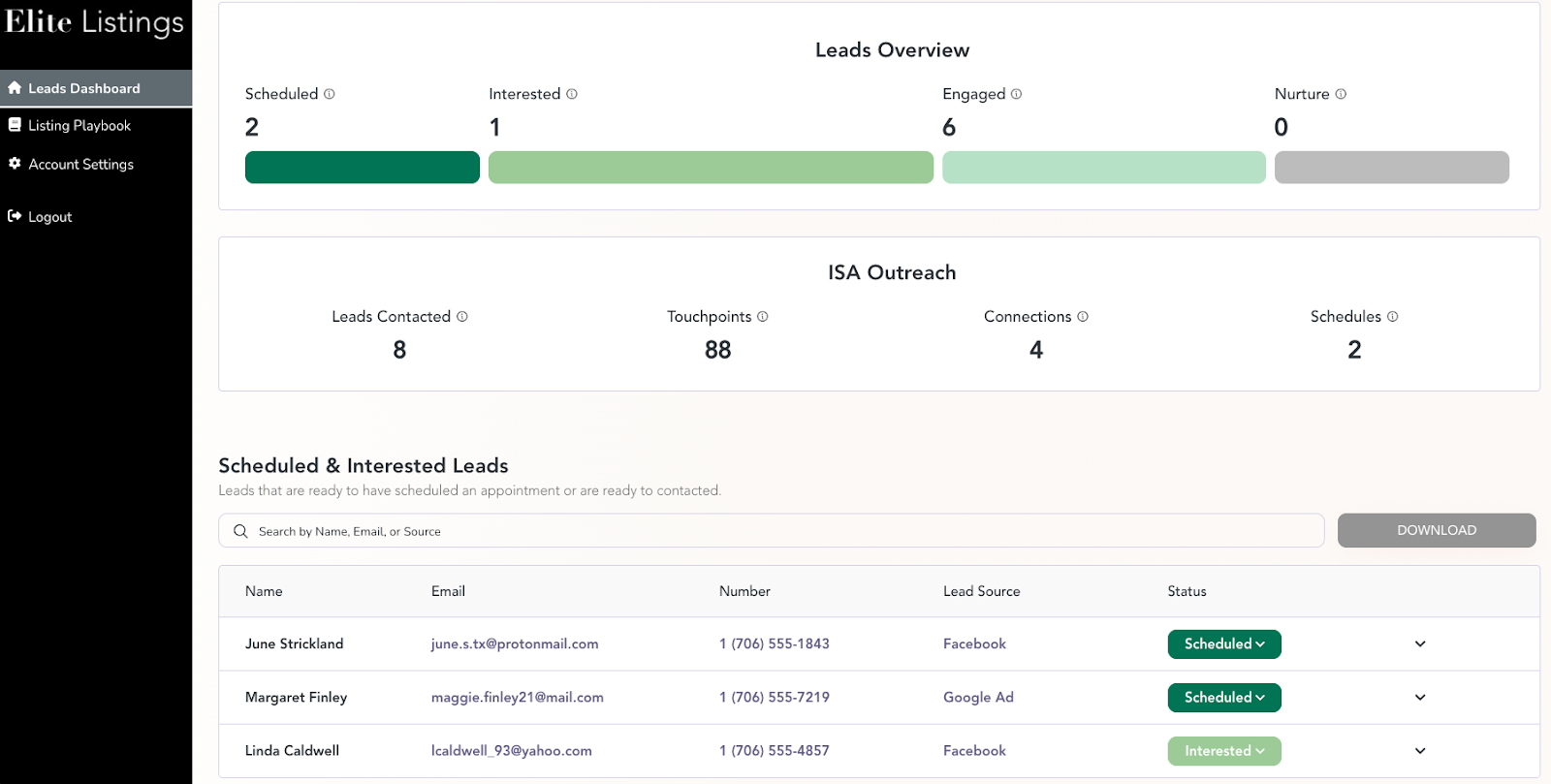Open June Strickland's Scheduled status dropdown
1551x784 pixels.
[x=1224, y=644]
